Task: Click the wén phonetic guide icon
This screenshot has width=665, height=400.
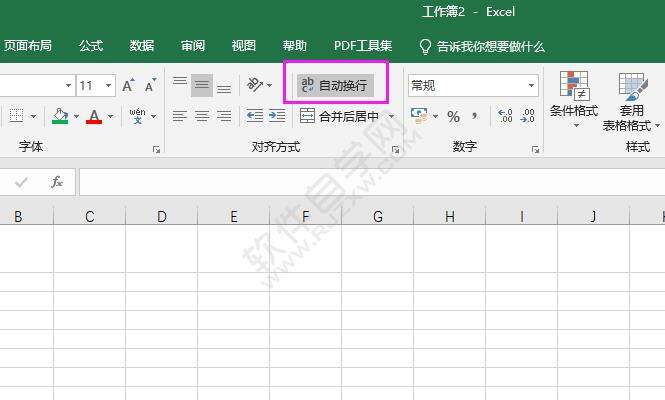Action: tap(137, 116)
